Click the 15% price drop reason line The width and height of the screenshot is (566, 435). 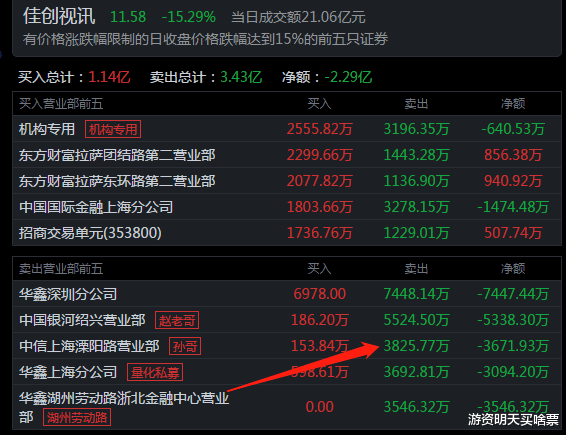point(205,39)
